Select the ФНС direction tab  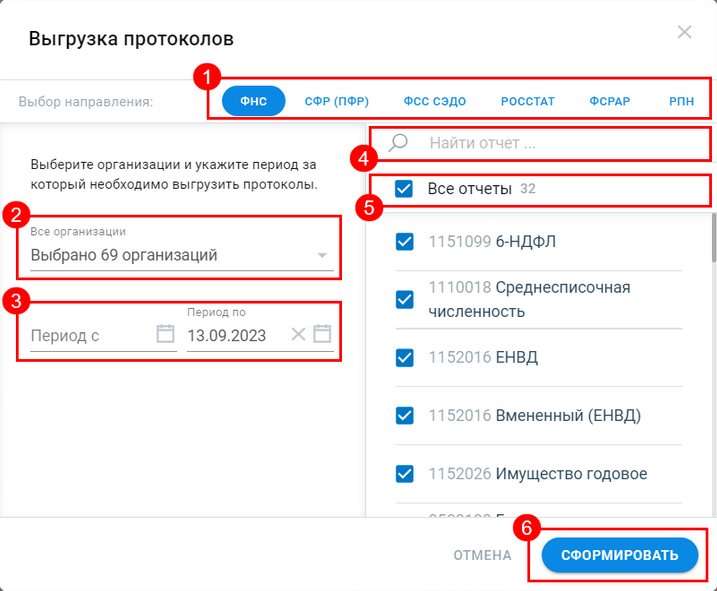click(x=253, y=101)
